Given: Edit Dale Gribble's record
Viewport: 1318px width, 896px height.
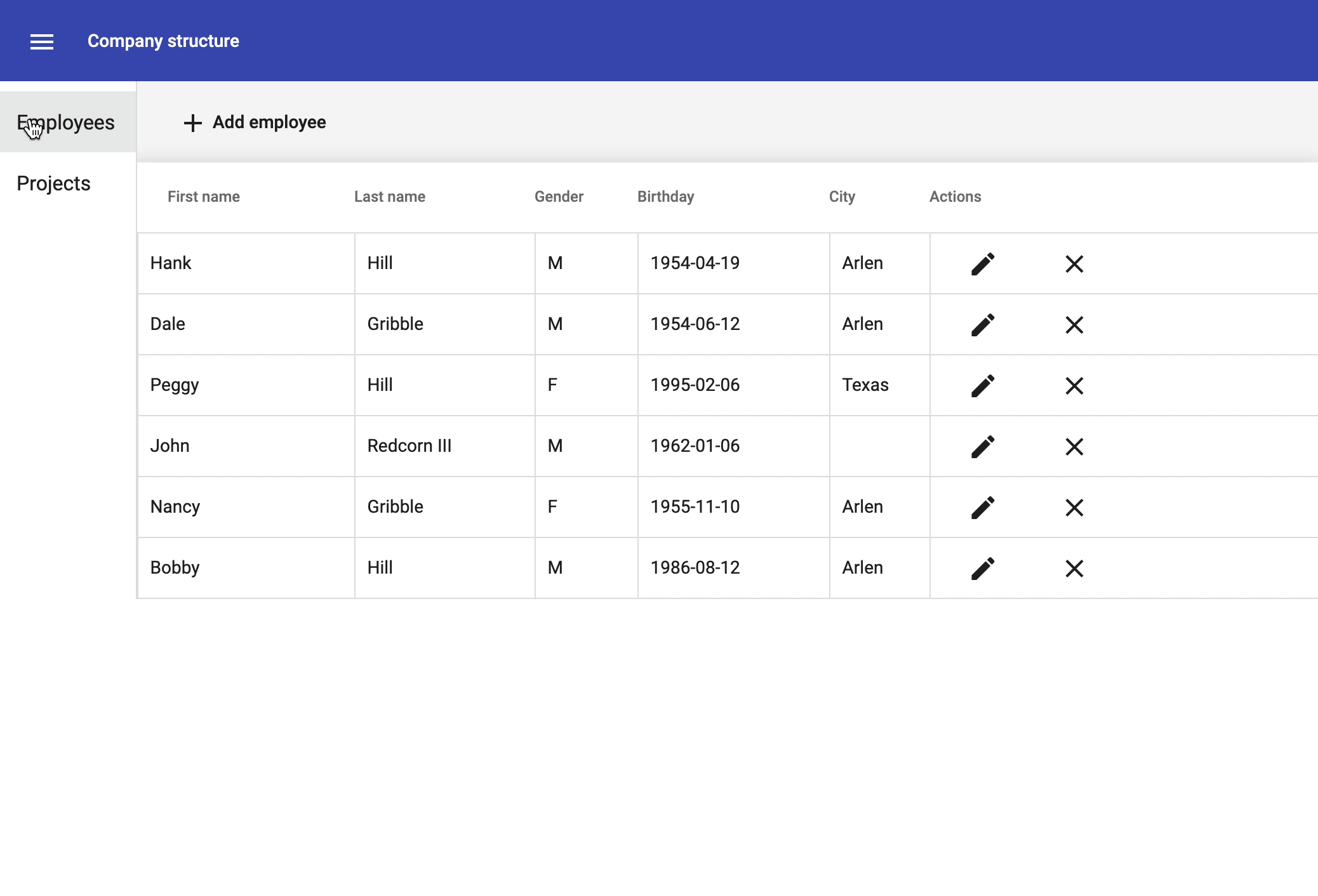Looking at the screenshot, I should [x=982, y=325].
